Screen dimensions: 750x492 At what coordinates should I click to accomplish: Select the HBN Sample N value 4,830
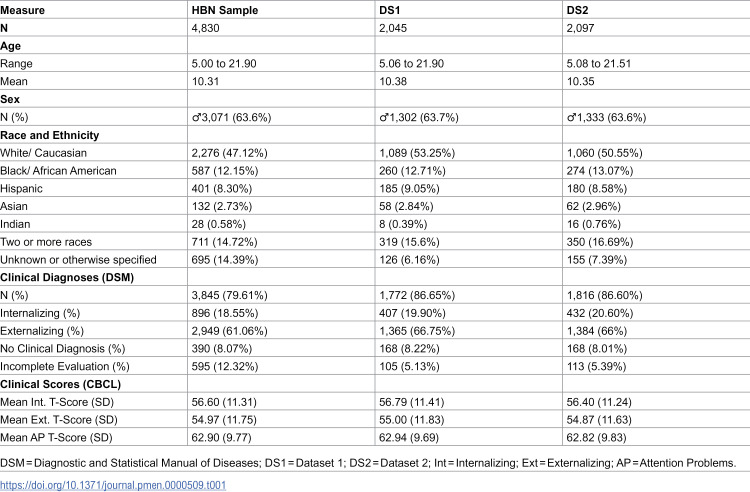(206, 28)
